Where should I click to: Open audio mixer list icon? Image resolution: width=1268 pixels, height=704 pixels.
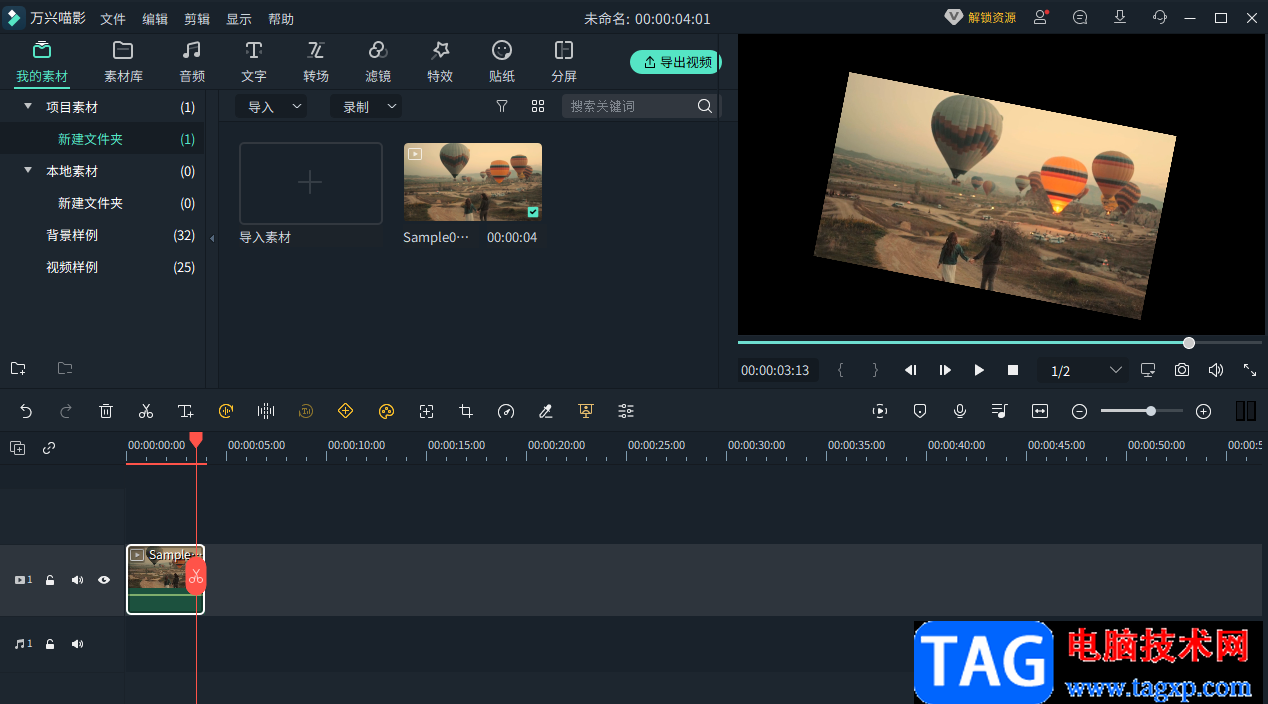click(x=1000, y=411)
